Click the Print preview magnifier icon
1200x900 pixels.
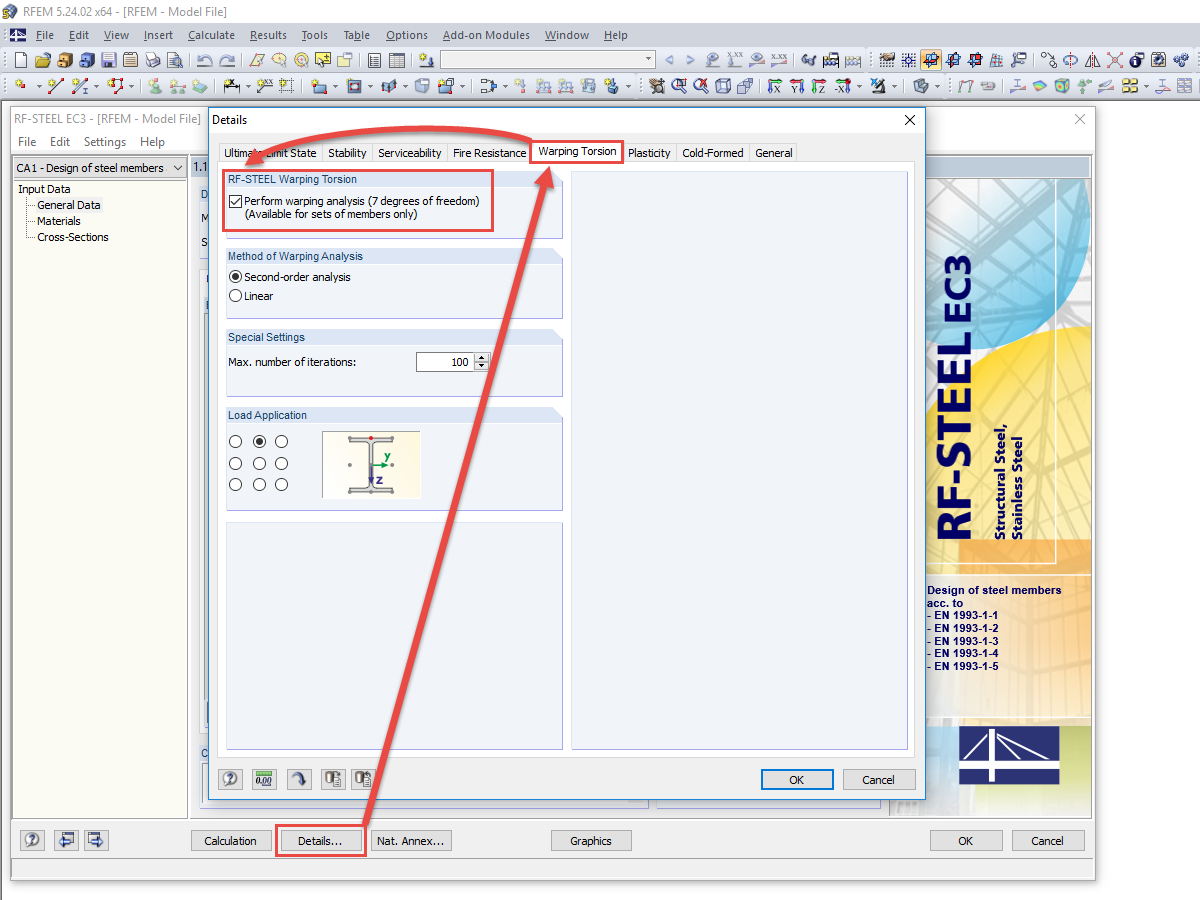pyautogui.click(x=175, y=60)
